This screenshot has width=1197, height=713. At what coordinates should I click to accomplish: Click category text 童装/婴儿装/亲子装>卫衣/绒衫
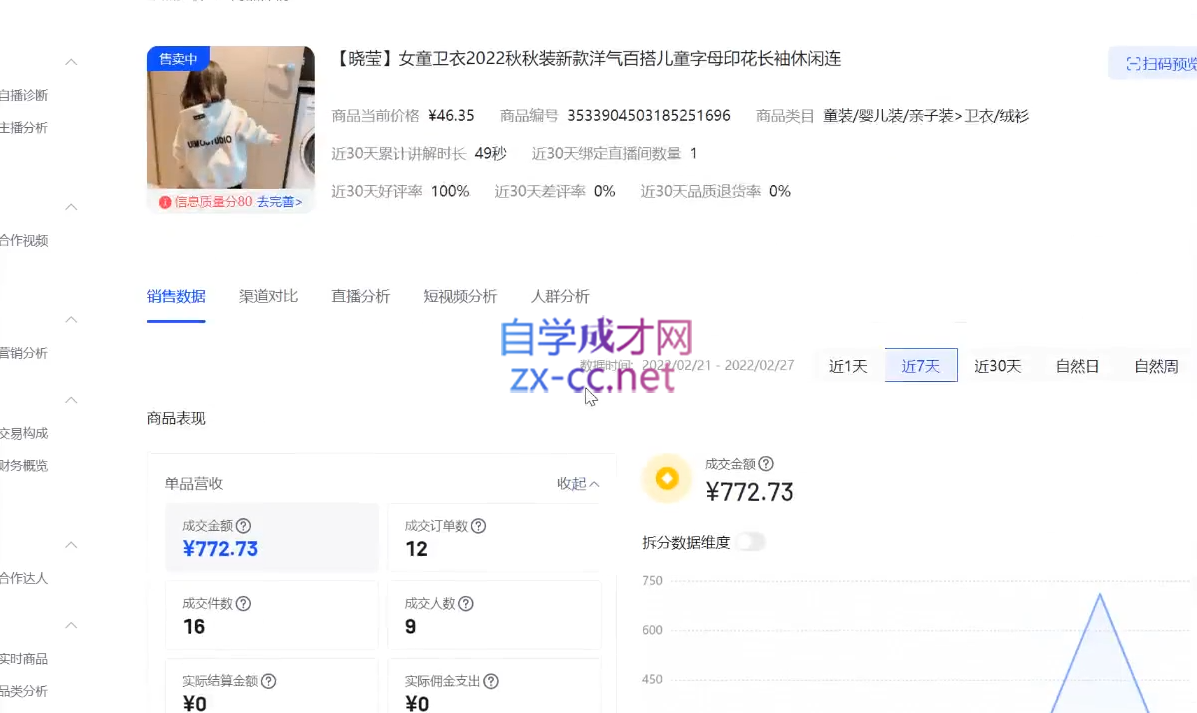[x=925, y=115]
